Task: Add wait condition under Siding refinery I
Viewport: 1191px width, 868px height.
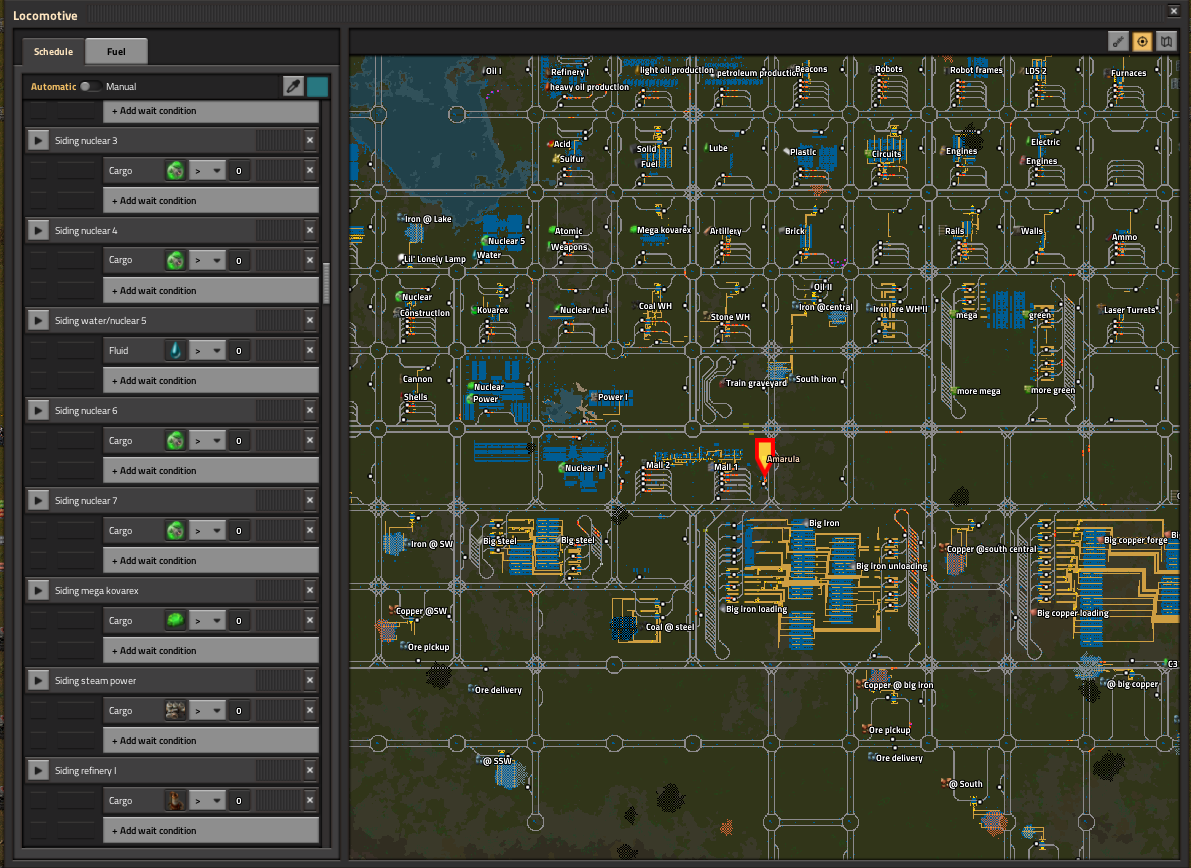Action: [211, 831]
